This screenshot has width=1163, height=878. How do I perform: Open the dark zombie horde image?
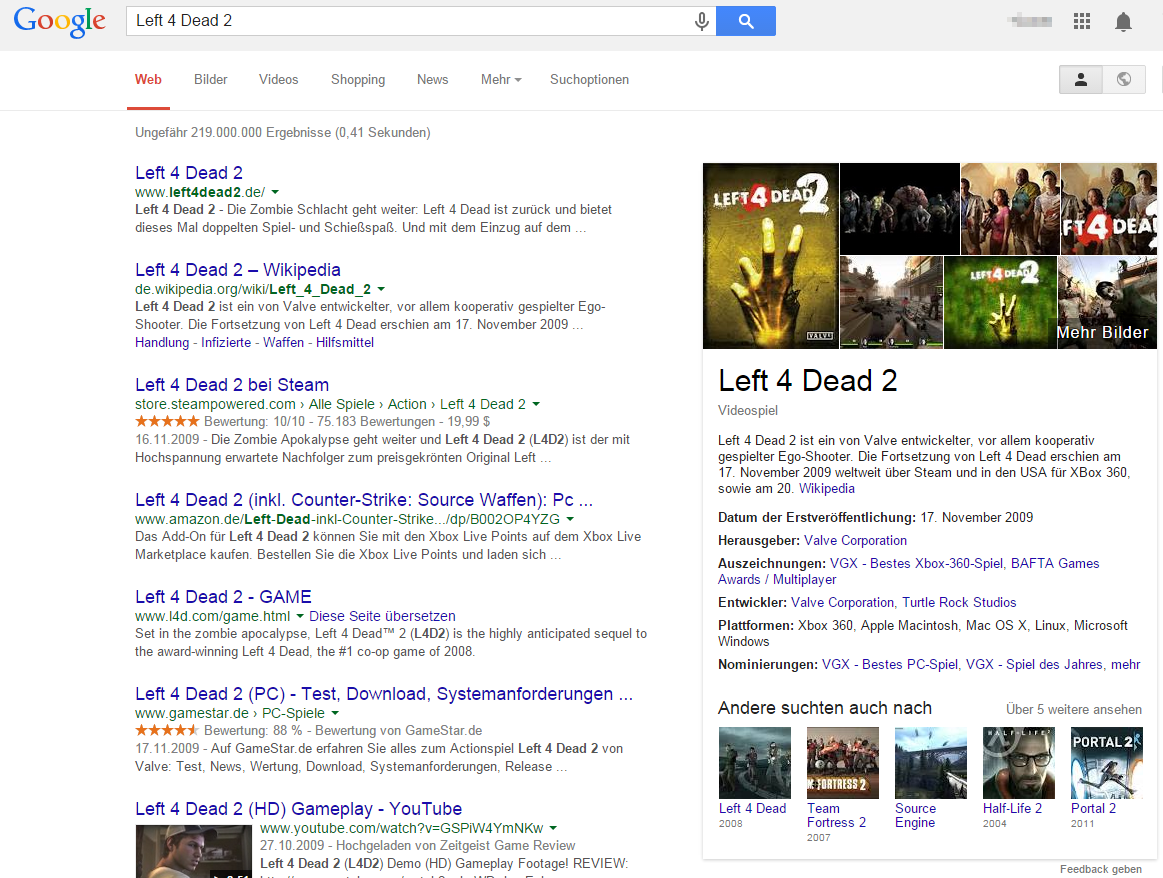tap(900, 209)
